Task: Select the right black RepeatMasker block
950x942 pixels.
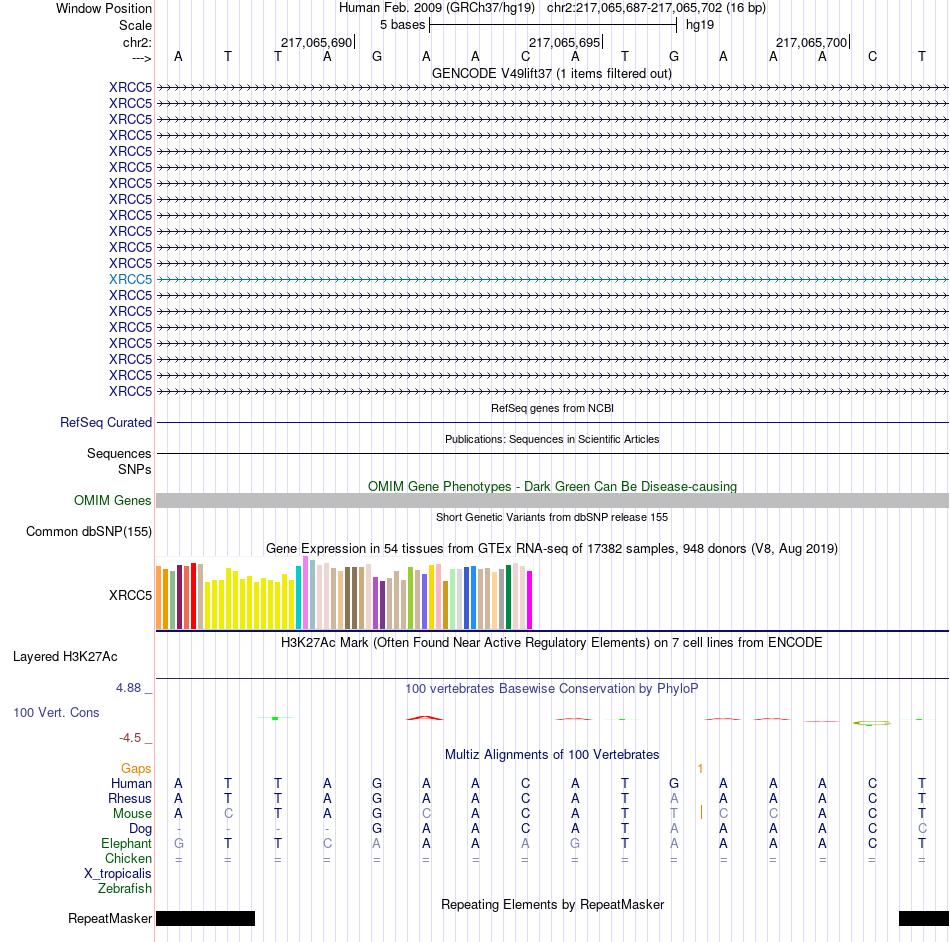Action: pos(923,918)
